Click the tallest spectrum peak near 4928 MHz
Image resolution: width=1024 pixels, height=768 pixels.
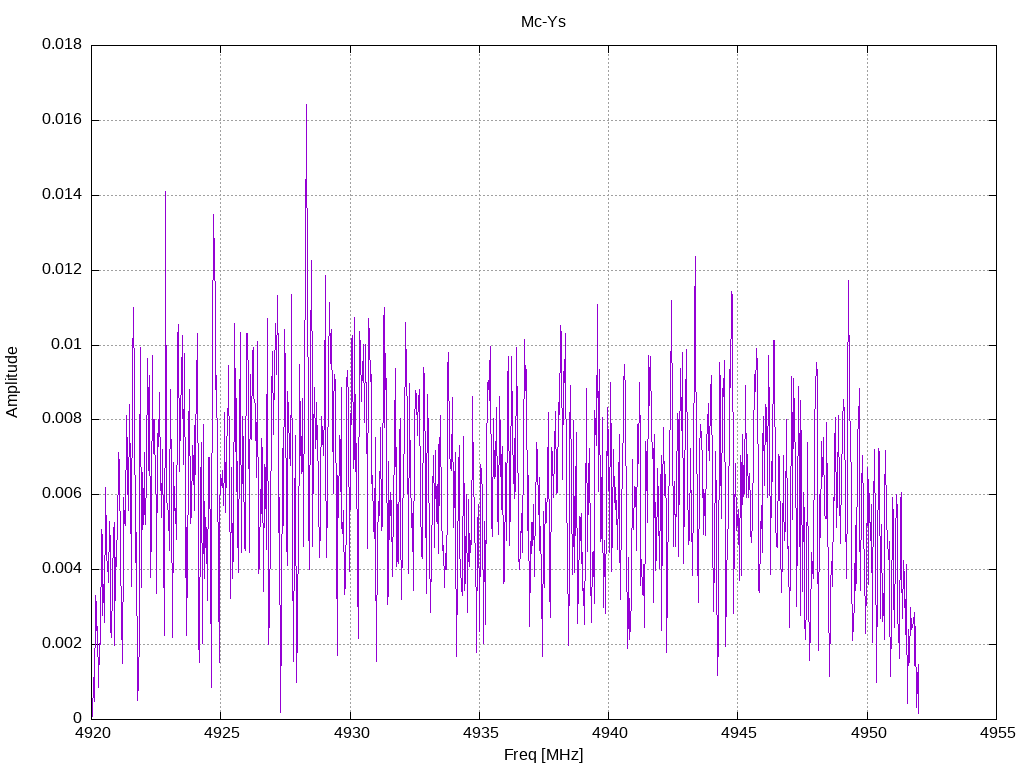point(306,106)
